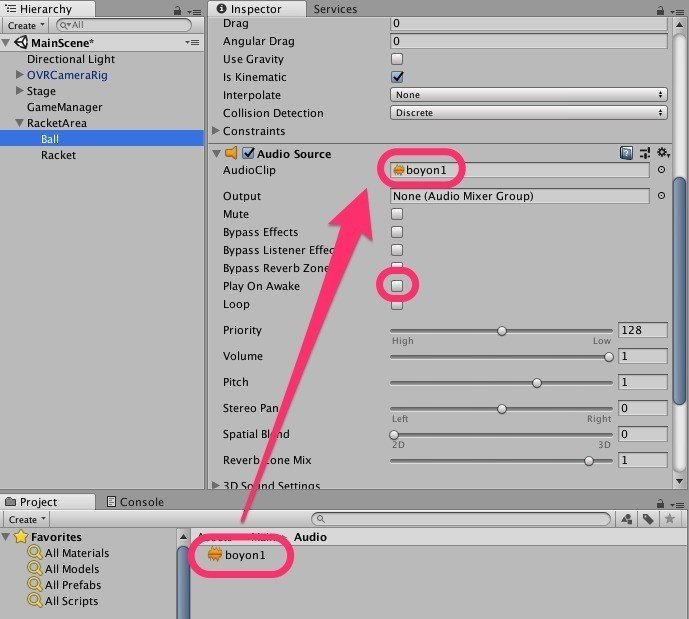The image size is (689, 619).
Task: Click the AudioClip object picker circle
Action: point(661,170)
